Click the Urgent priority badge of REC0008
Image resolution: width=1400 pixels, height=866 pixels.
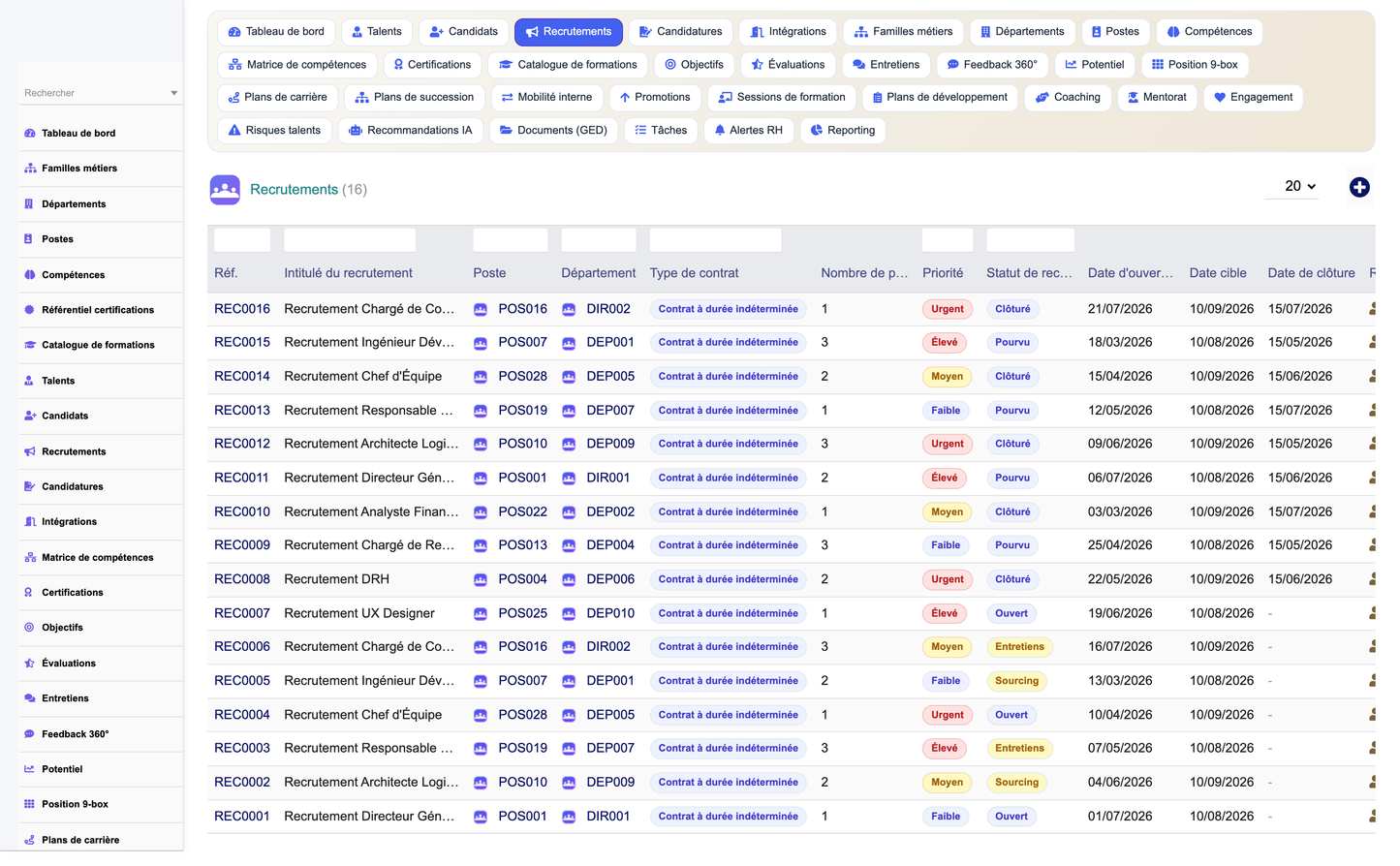click(947, 579)
